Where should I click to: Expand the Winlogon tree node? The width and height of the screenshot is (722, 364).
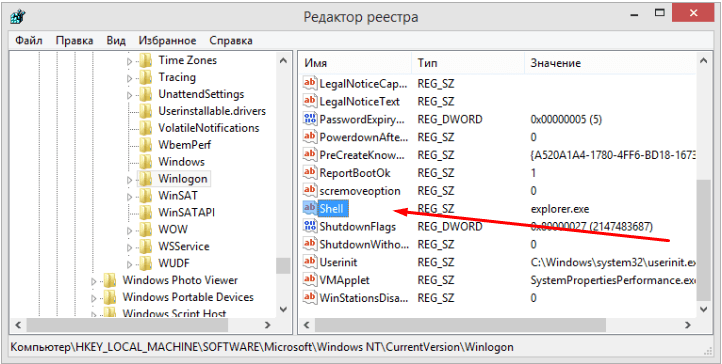(130, 179)
